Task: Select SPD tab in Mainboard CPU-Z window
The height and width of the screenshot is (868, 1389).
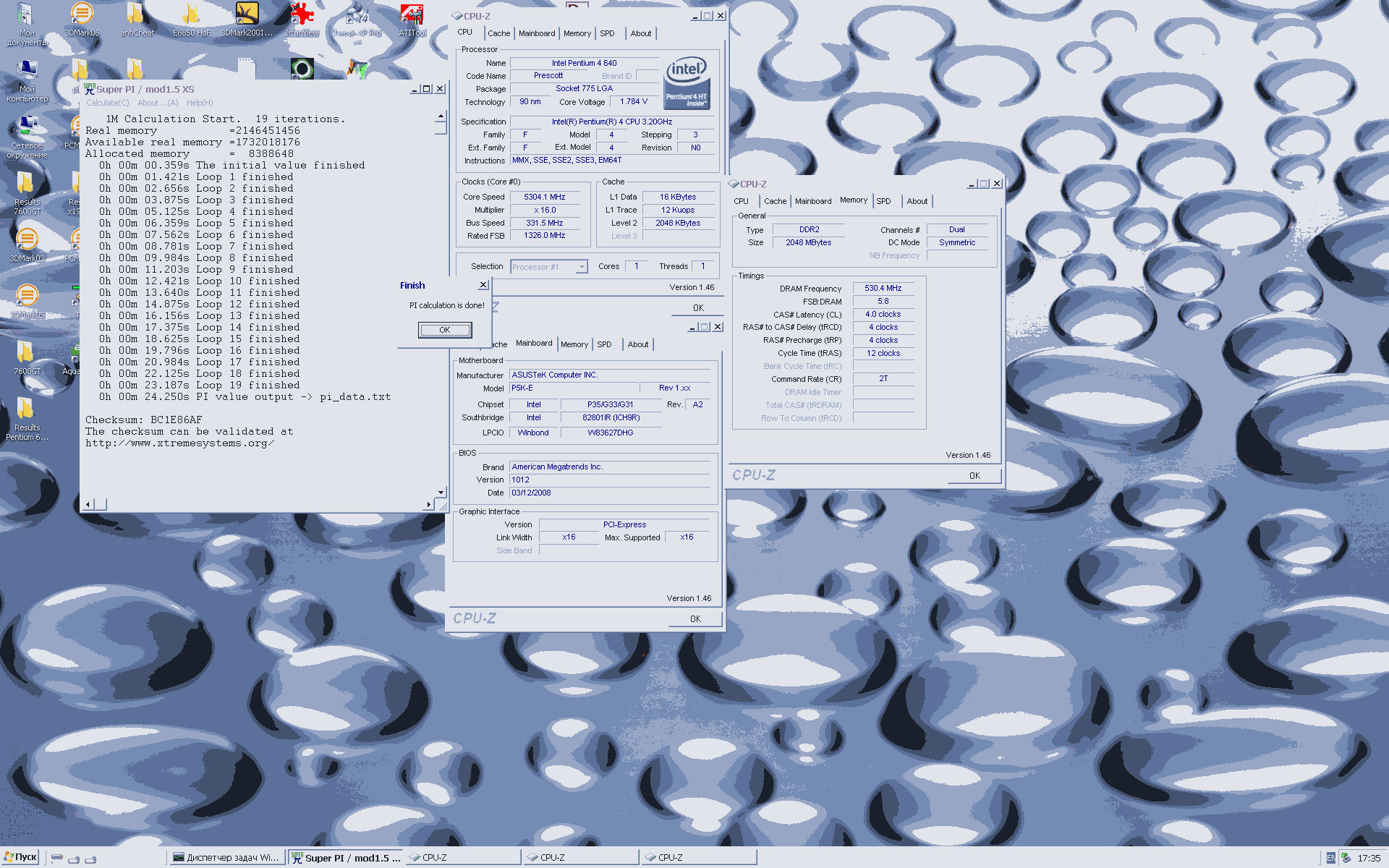Action: pos(604,344)
